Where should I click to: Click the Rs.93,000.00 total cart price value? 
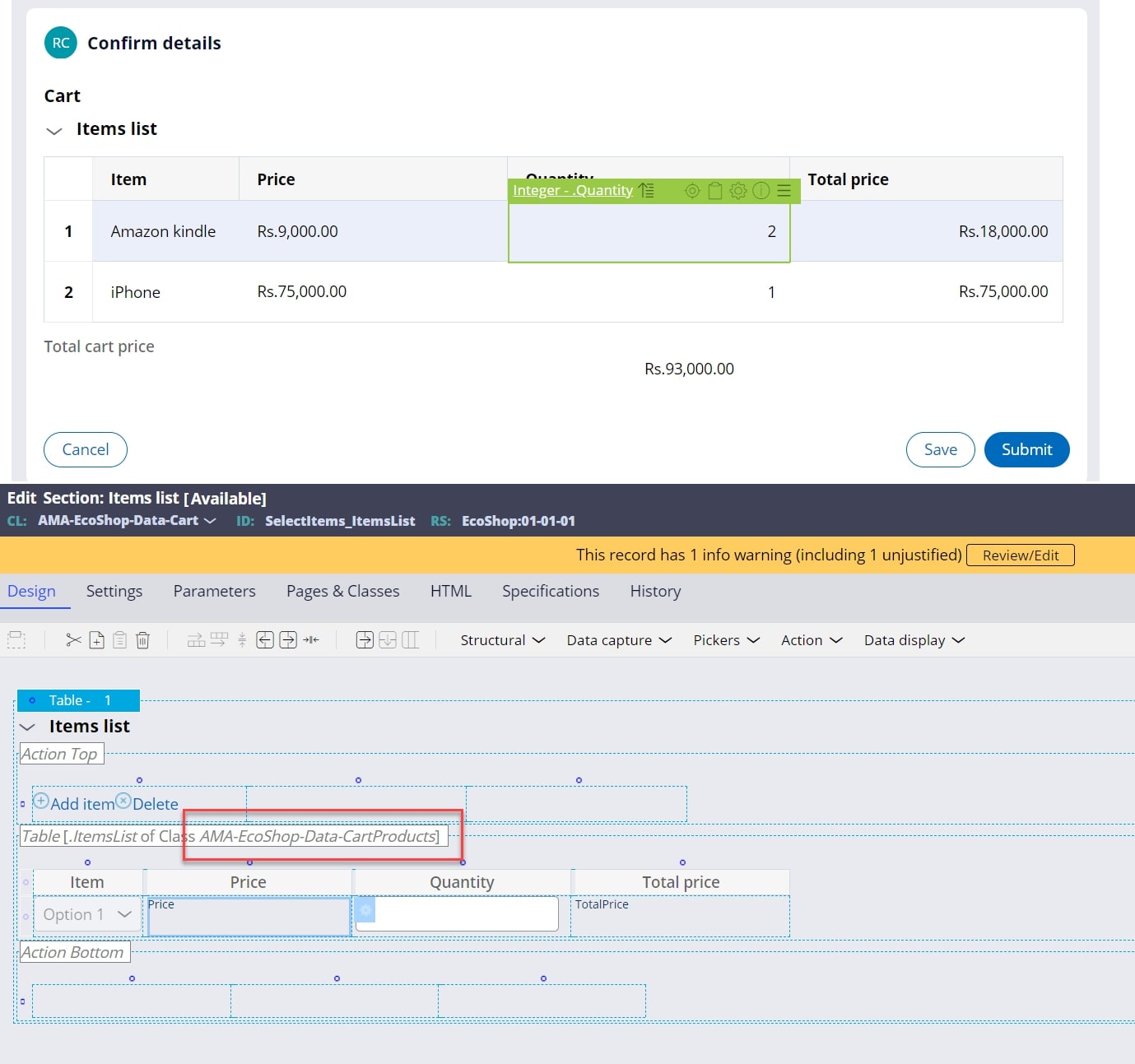[689, 369]
